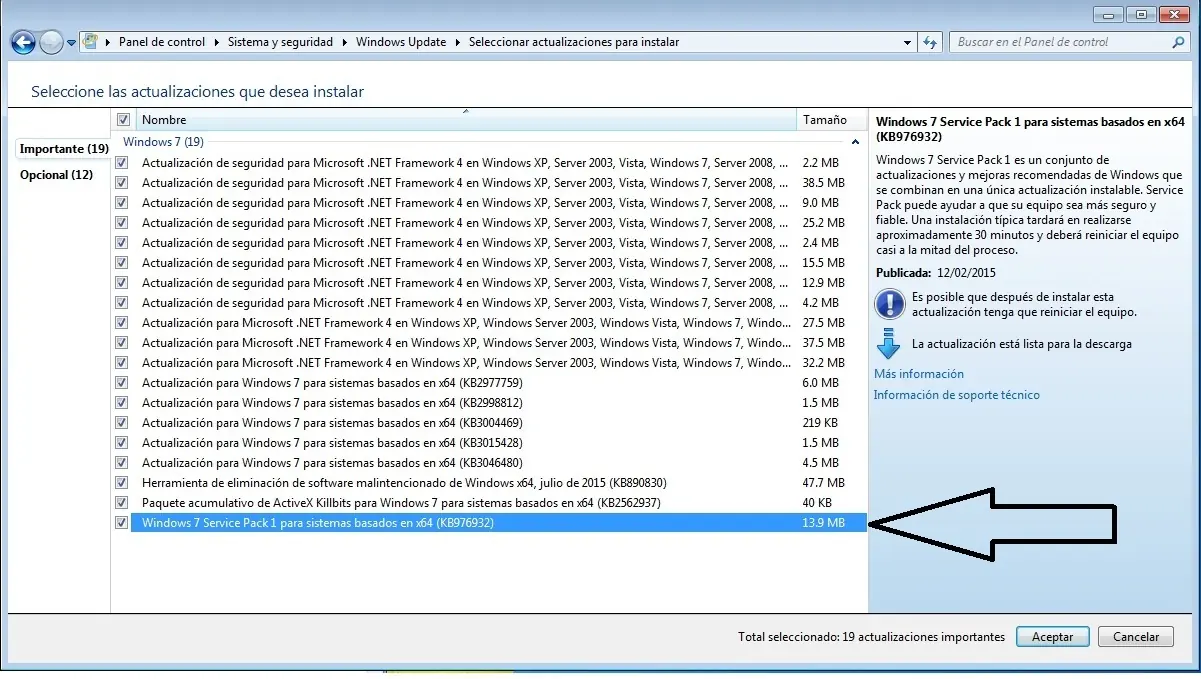The width and height of the screenshot is (1201, 679).
Task: Go to Windows Update breadcrumb
Action: (x=401, y=42)
